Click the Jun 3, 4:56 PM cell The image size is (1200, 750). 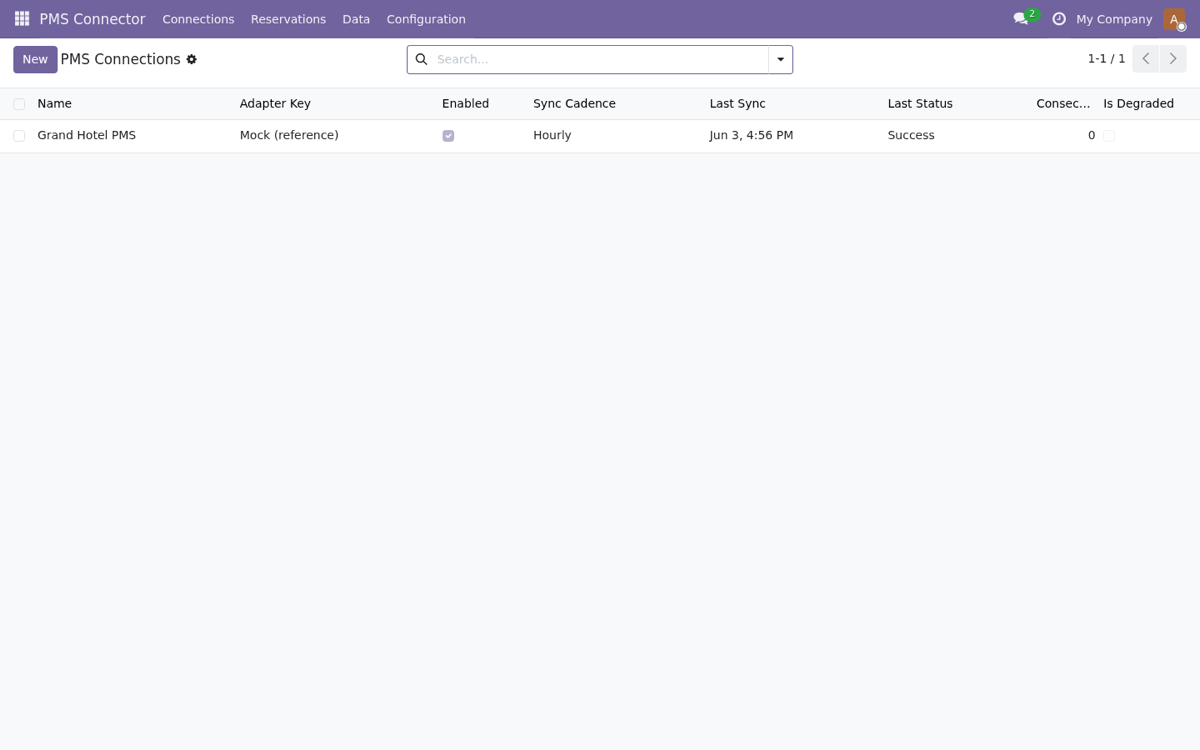pos(751,136)
